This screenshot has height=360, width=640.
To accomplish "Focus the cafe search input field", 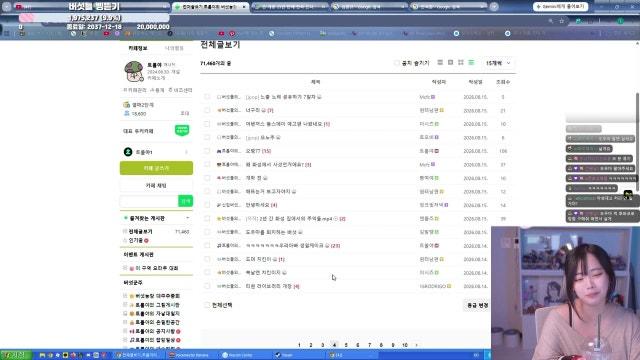I will tap(149, 201).
